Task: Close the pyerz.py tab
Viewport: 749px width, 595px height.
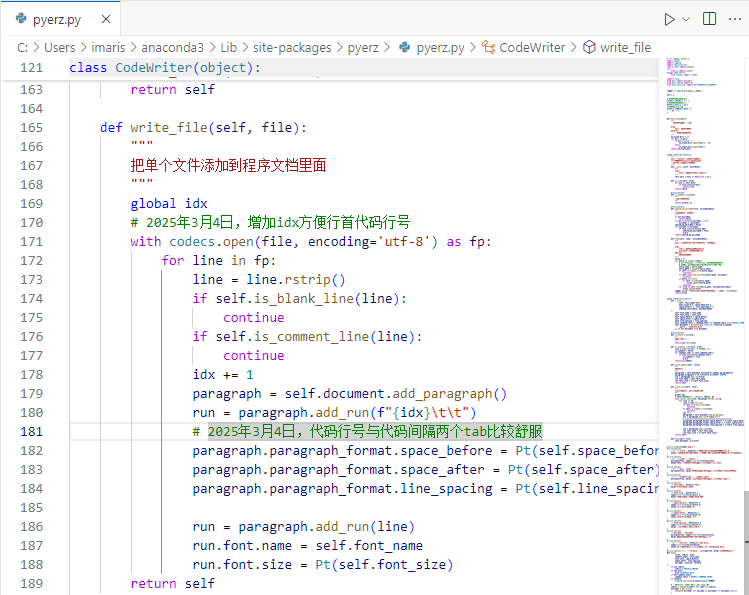Action: click(x=106, y=19)
